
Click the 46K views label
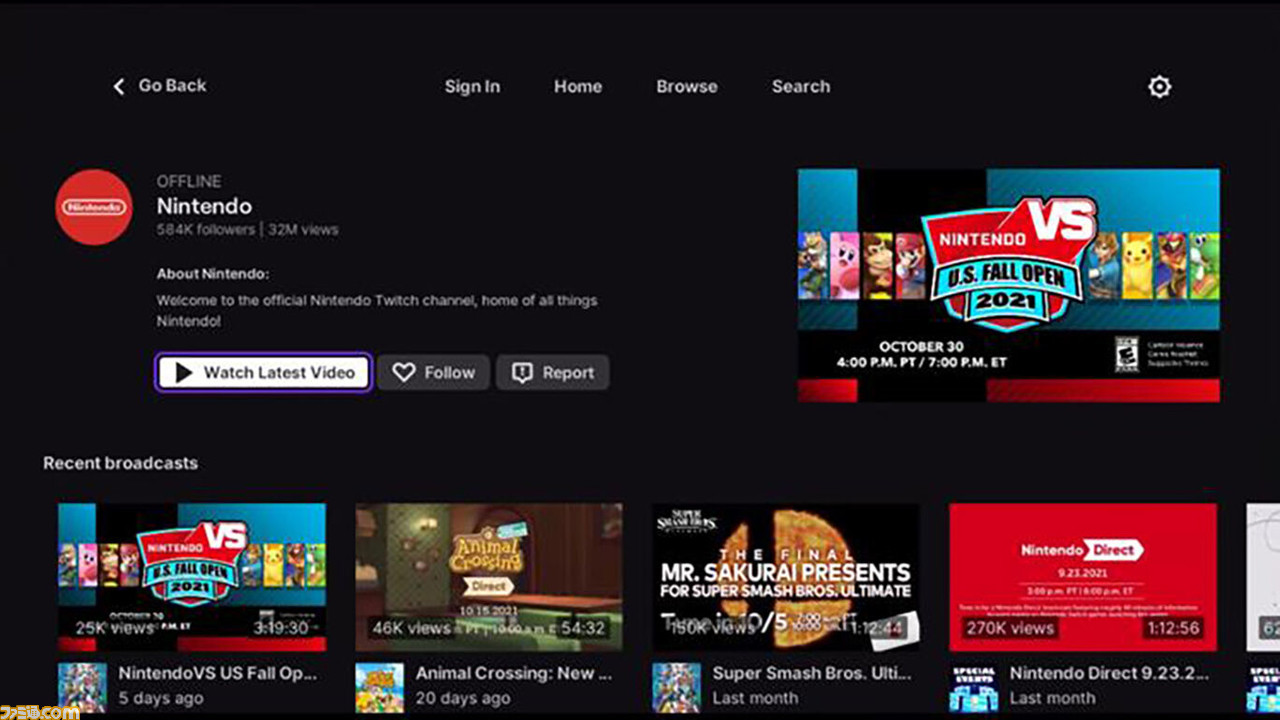[412, 628]
